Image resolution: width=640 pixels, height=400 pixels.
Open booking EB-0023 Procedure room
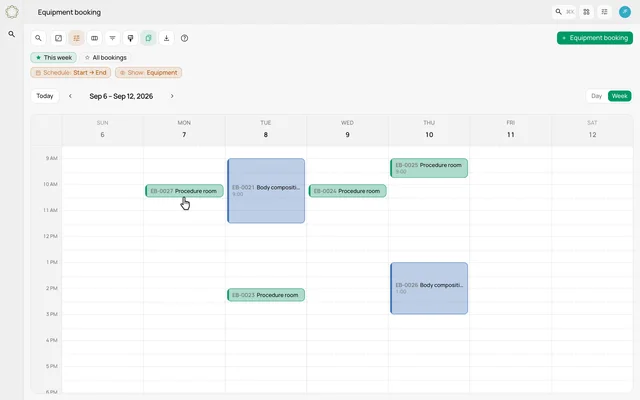[x=266, y=295]
